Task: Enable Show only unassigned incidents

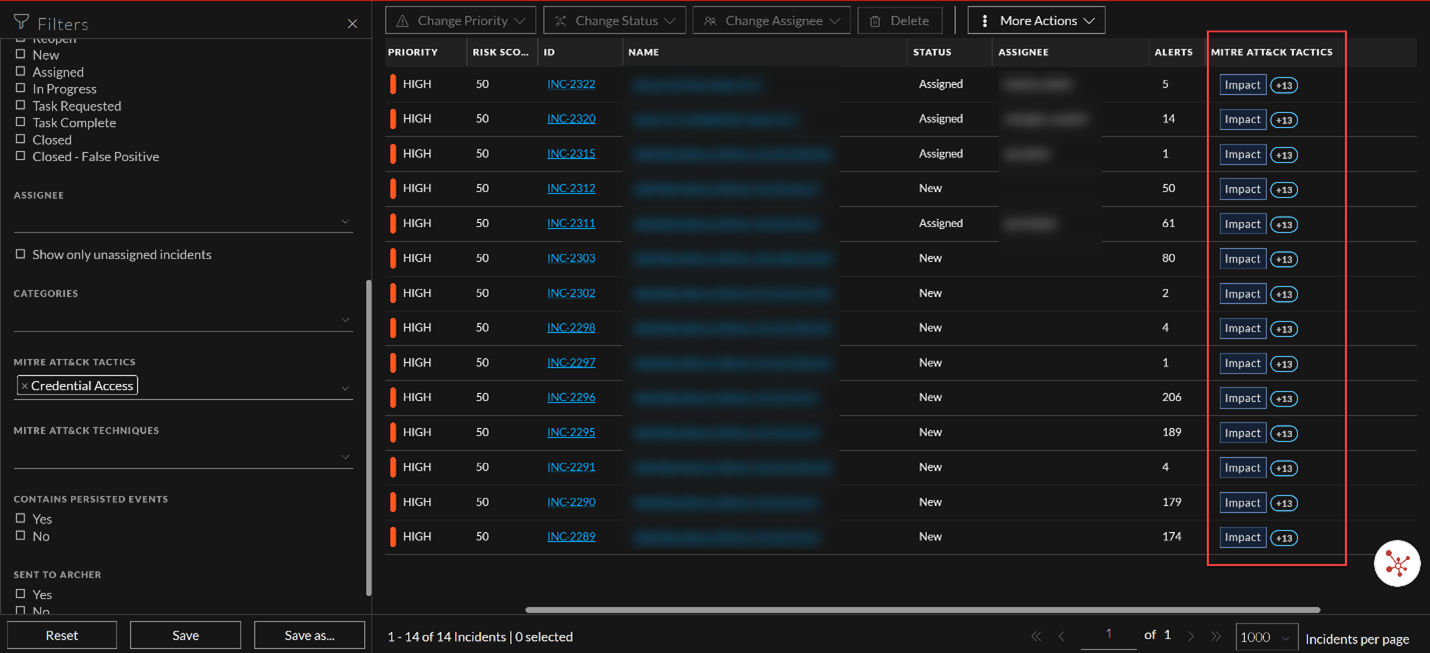Action: tap(22, 254)
